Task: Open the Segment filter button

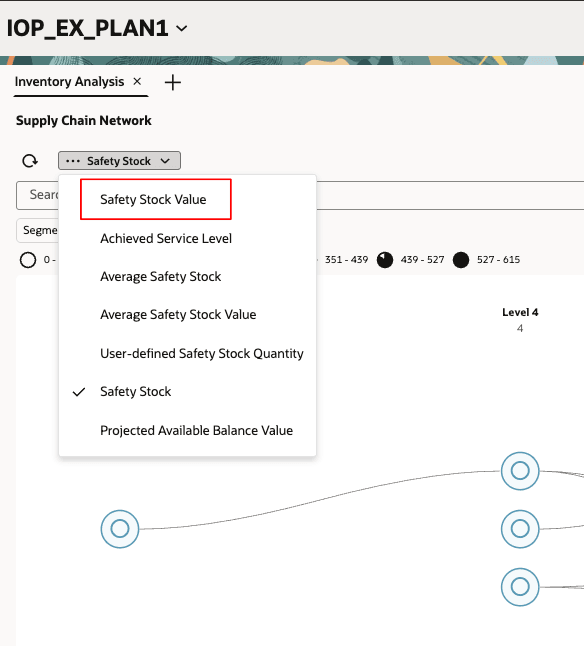Action: [x=37, y=230]
